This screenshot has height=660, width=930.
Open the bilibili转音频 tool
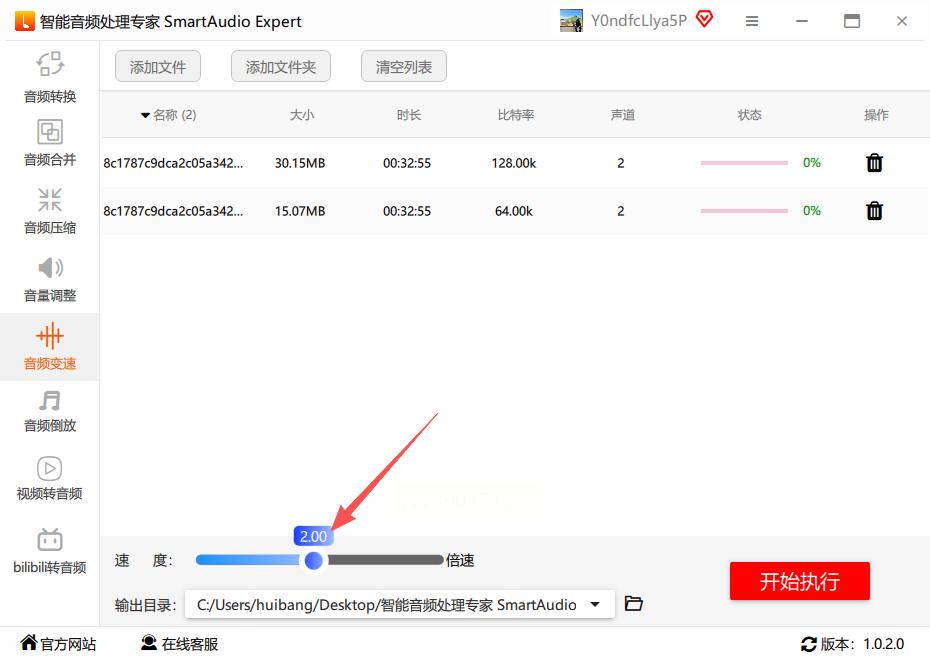point(50,551)
